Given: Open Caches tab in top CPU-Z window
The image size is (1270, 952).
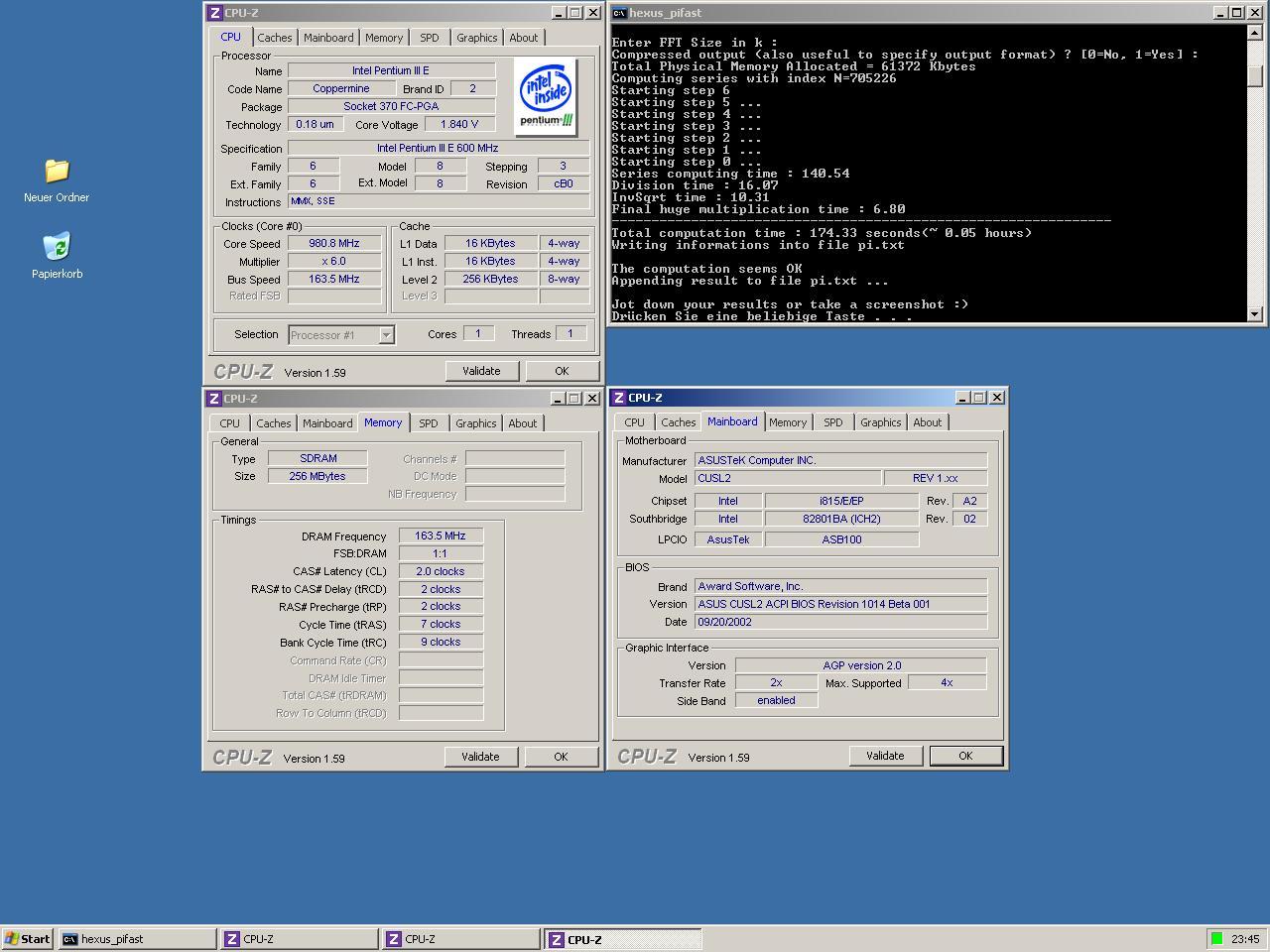Looking at the screenshot, I should pyautogui.click(x=275, y=38).
